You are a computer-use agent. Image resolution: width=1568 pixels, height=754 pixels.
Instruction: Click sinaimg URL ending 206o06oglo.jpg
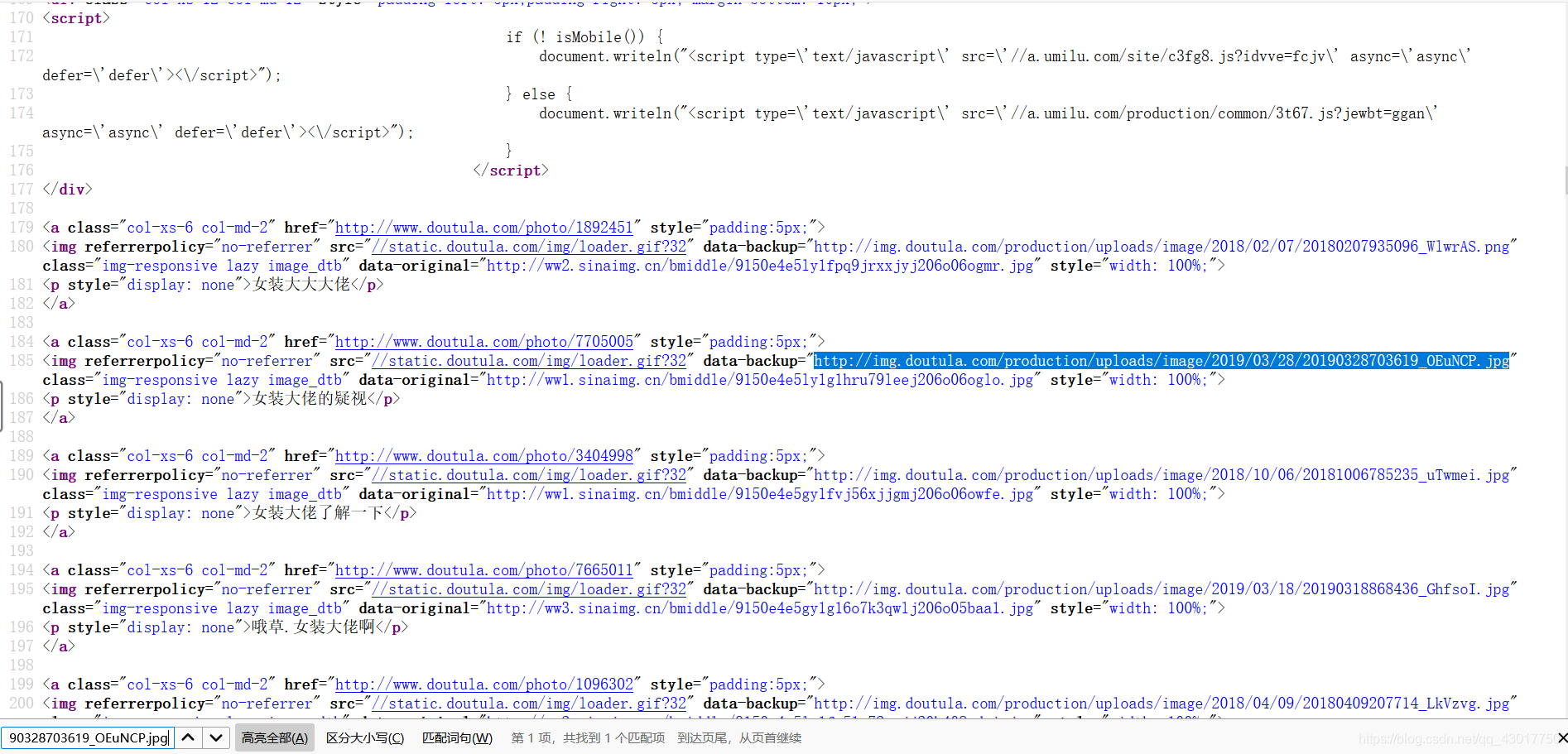[760, 380]
